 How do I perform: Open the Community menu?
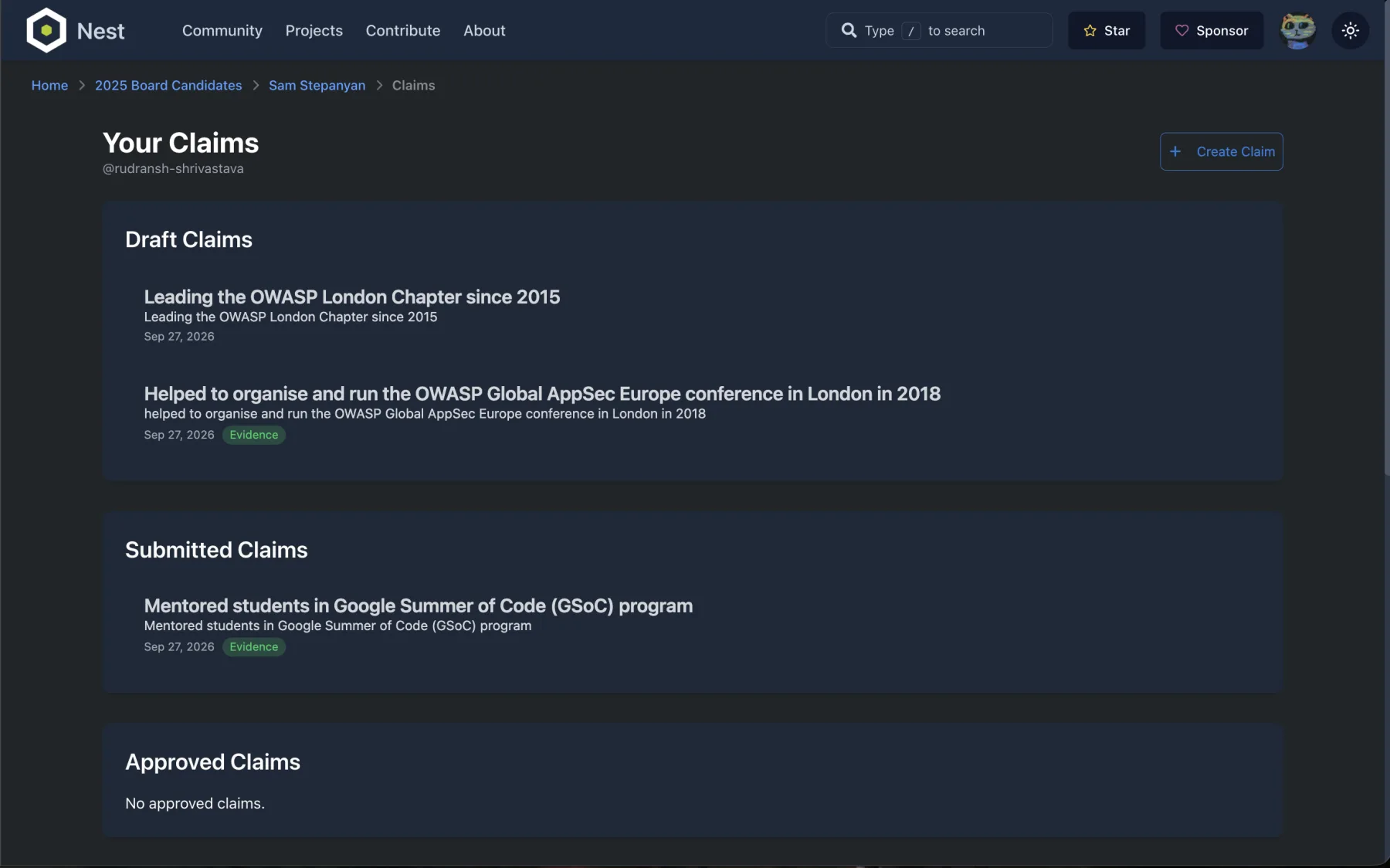(x=222, y=30)
